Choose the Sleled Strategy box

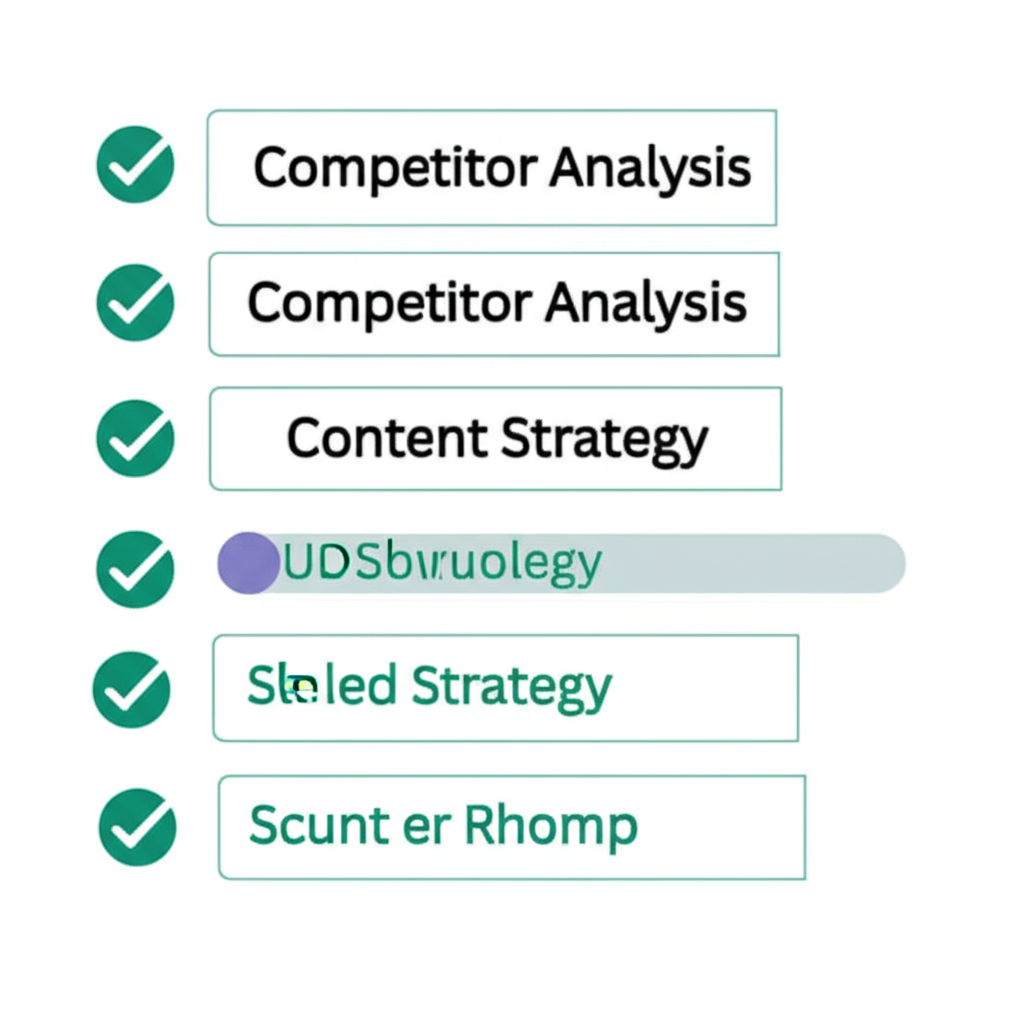(505, 688)
